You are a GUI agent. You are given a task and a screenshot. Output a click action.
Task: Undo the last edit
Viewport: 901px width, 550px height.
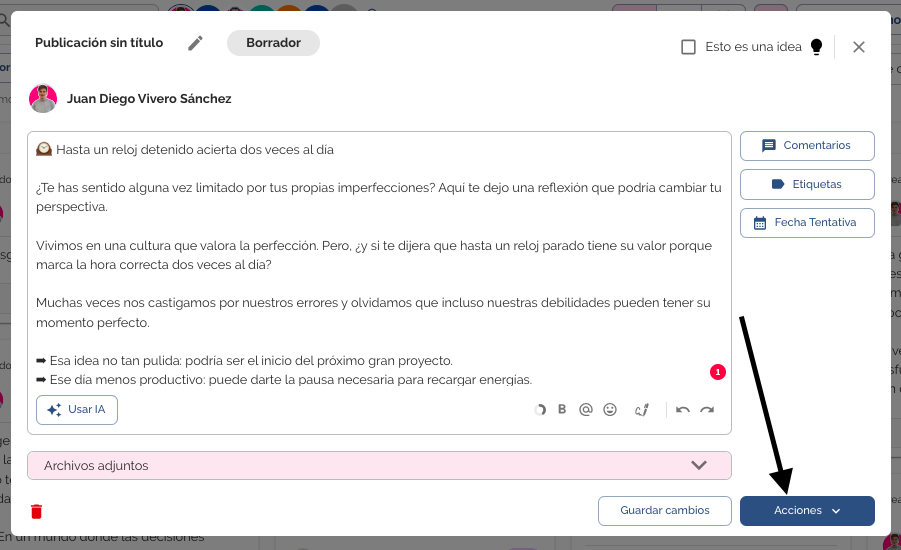[x=683, y=410]
